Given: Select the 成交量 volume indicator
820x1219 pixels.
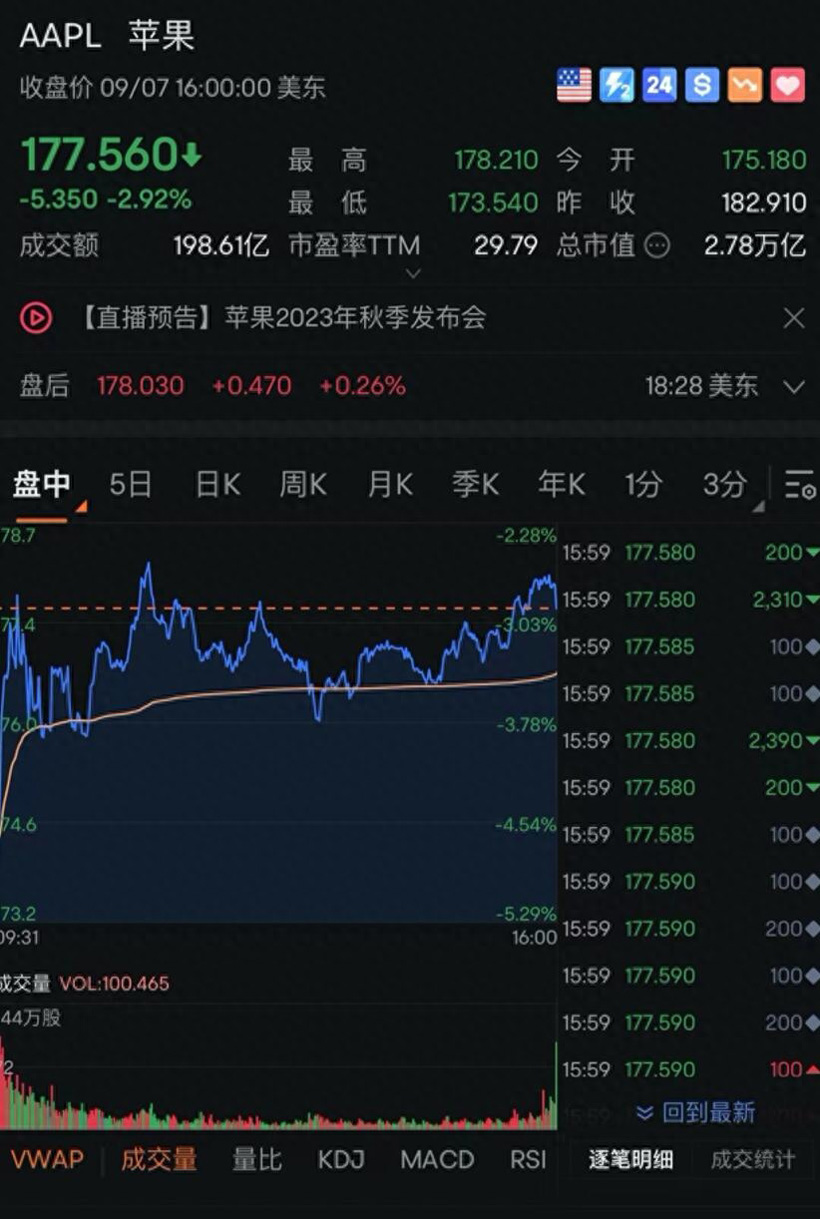Looking at the screenshot, I should [x=159, y=1160].
